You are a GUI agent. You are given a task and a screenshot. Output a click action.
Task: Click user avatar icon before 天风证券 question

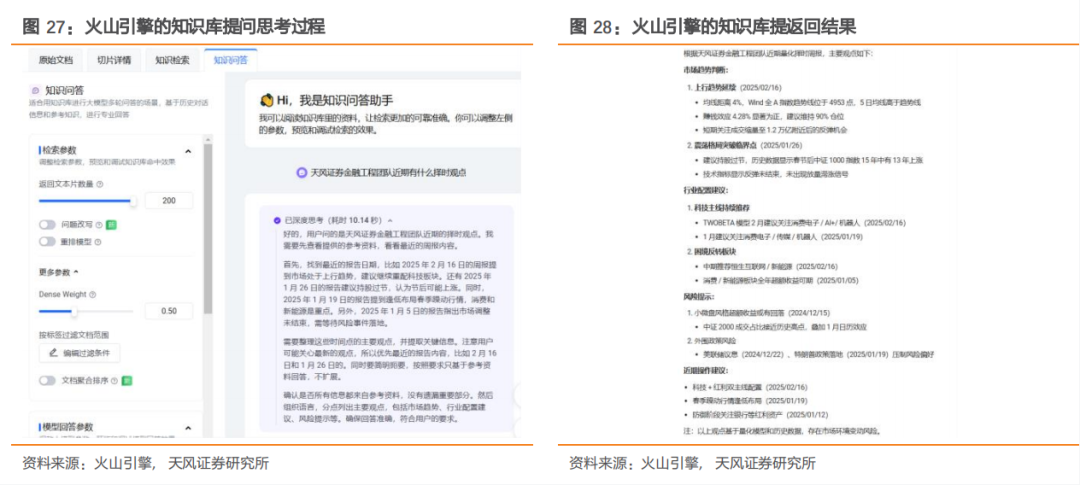(x=301, y=173)
